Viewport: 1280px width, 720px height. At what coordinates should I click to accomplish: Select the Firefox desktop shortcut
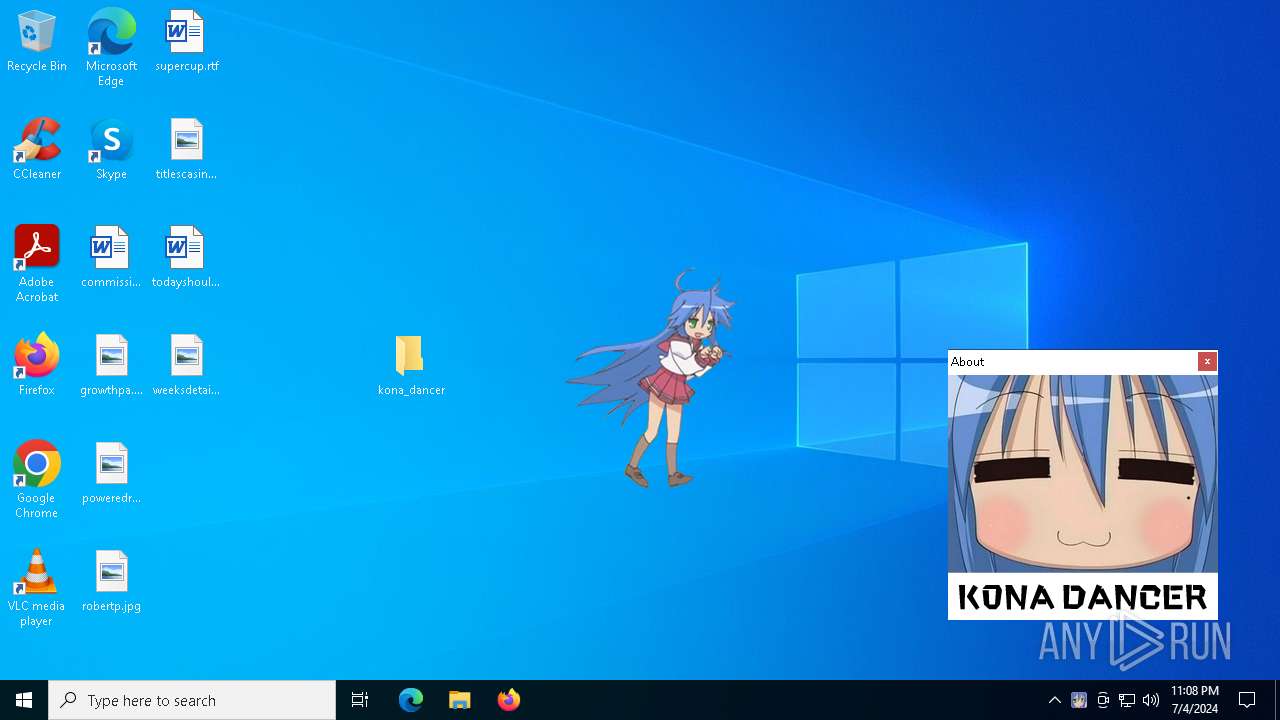pos(37,366)
